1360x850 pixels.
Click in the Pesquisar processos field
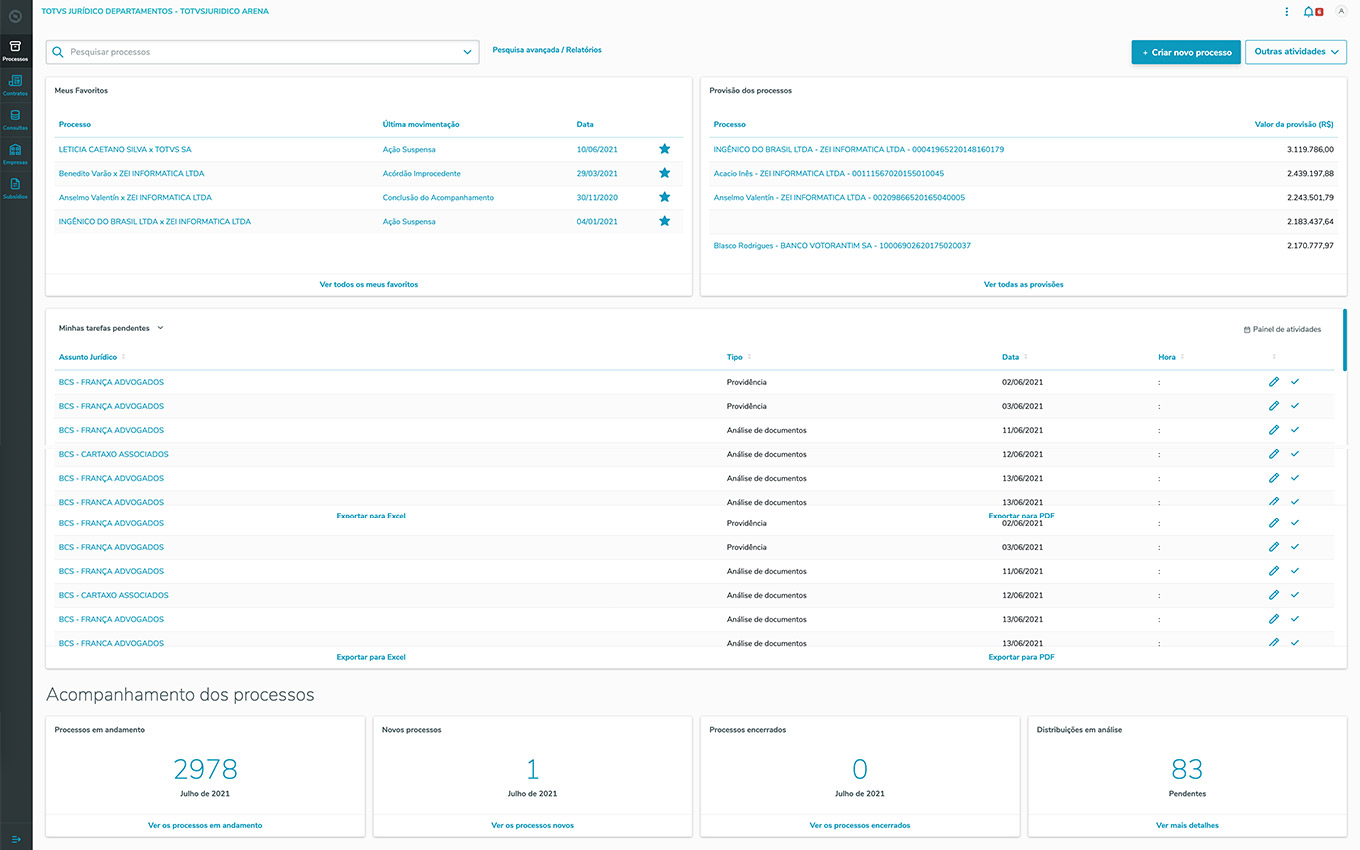(260, 52)
